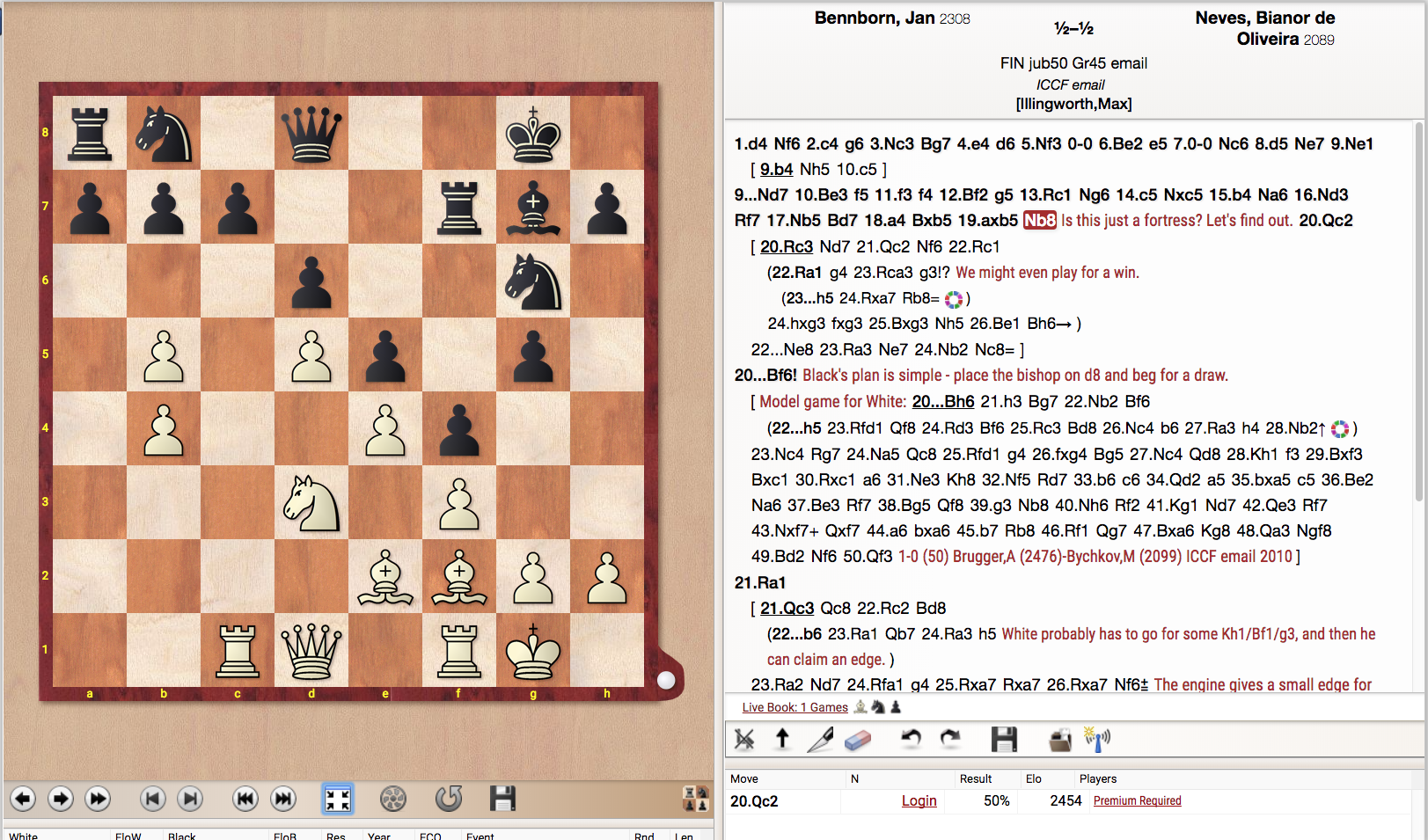Redo the notation change
Screen dimensions: 1428x840
click(x=949, y=740)
